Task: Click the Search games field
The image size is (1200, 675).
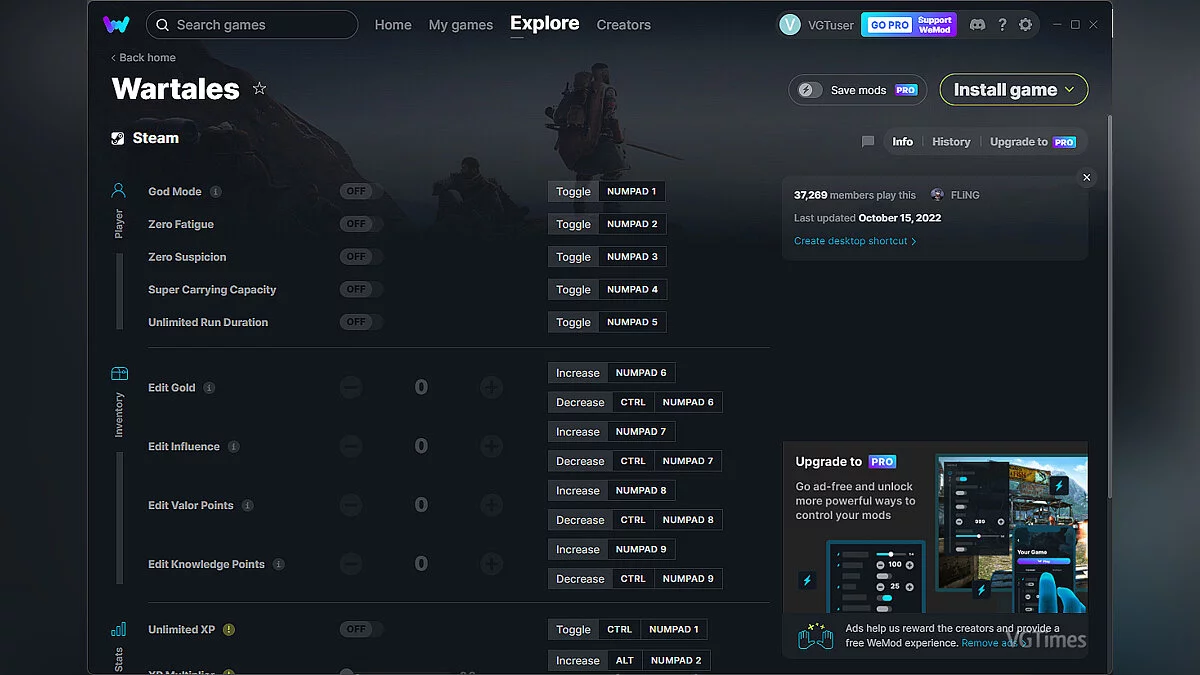Action: 251,24
